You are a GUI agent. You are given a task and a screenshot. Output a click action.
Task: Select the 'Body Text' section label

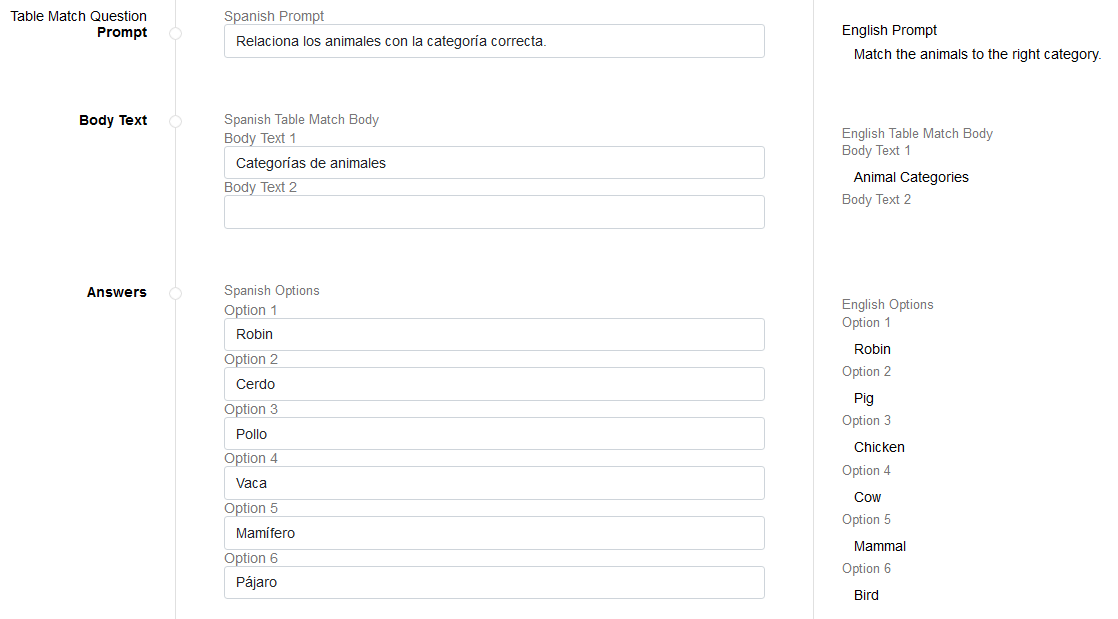tap(113, 120)
